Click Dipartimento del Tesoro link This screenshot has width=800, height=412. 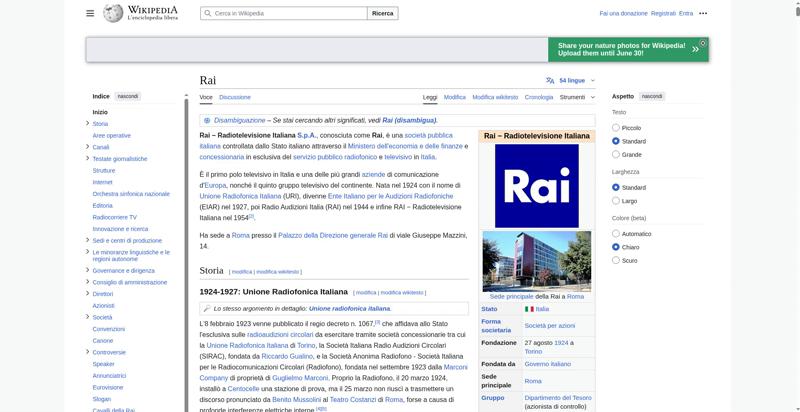point(558,398)
